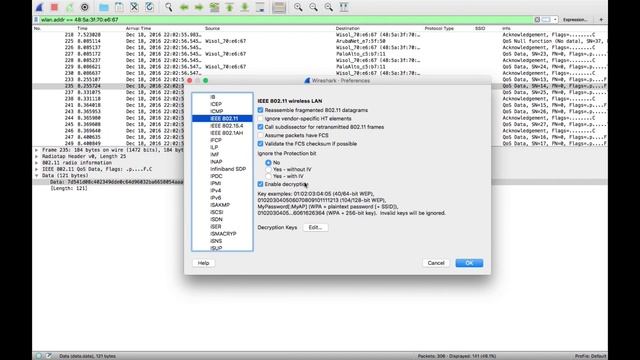Enable Ignore vendor-specific HT elements
The width and height of the screenshot is (640, 360).
point(260,119)
